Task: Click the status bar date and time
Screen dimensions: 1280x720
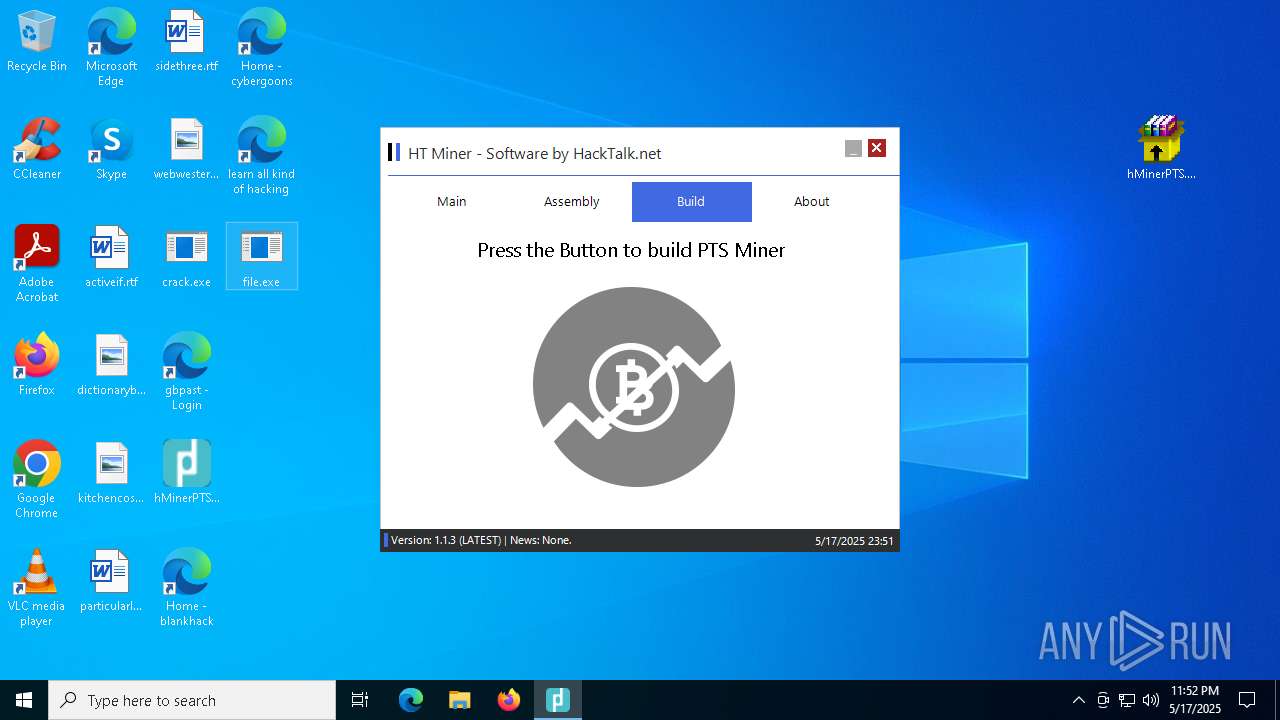Action: 854,541
